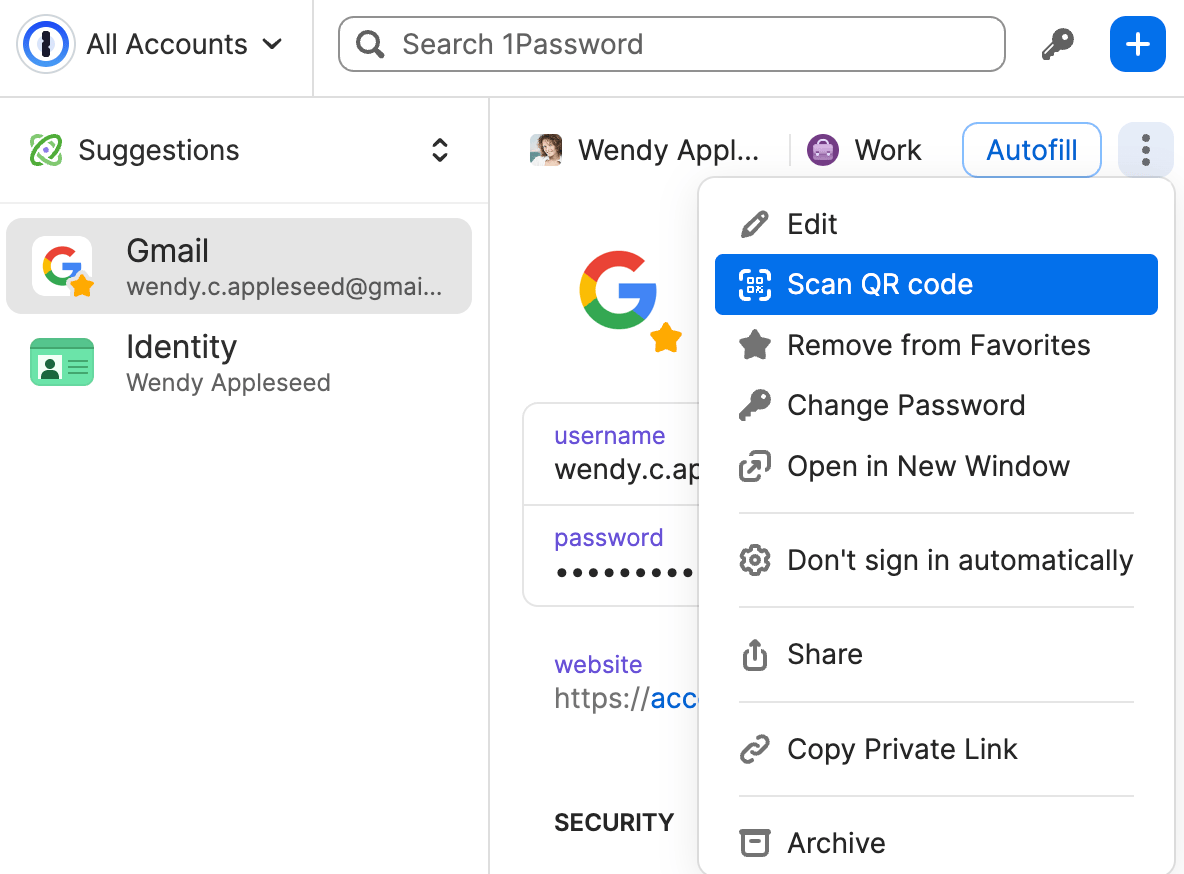Click the Autofill button

[1031, 149]
